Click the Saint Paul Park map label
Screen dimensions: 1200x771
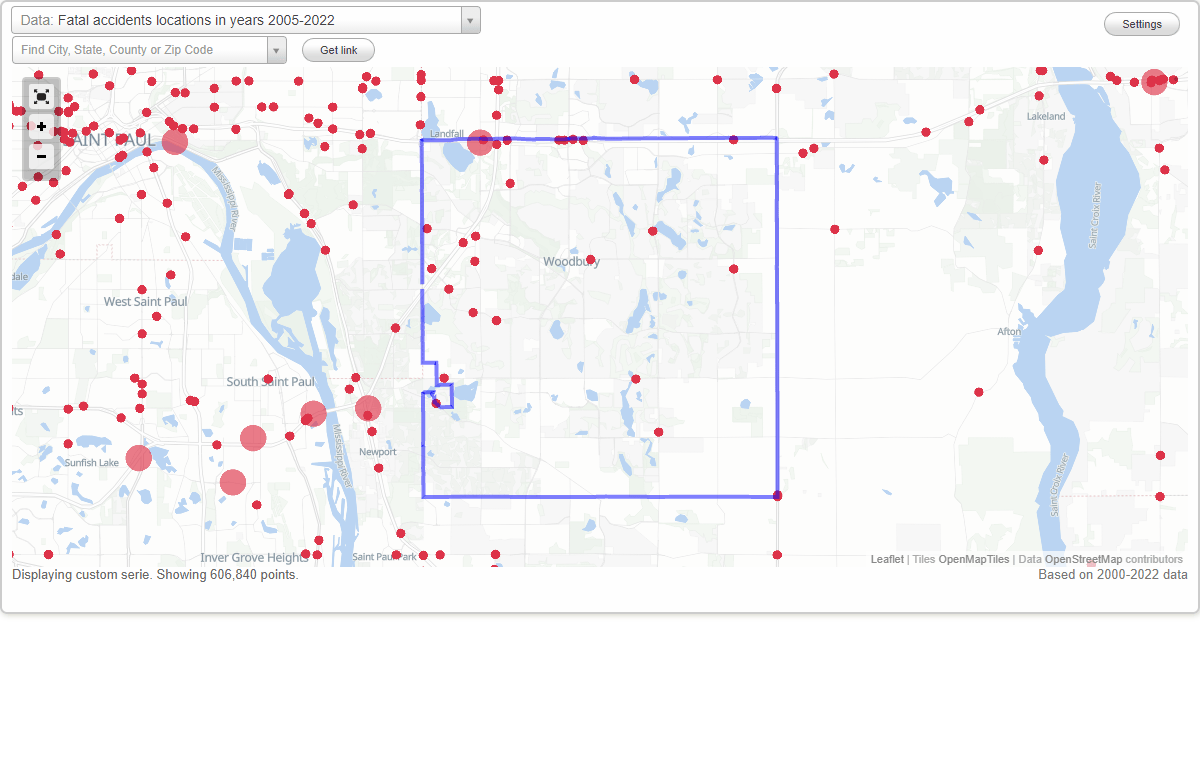384,557
